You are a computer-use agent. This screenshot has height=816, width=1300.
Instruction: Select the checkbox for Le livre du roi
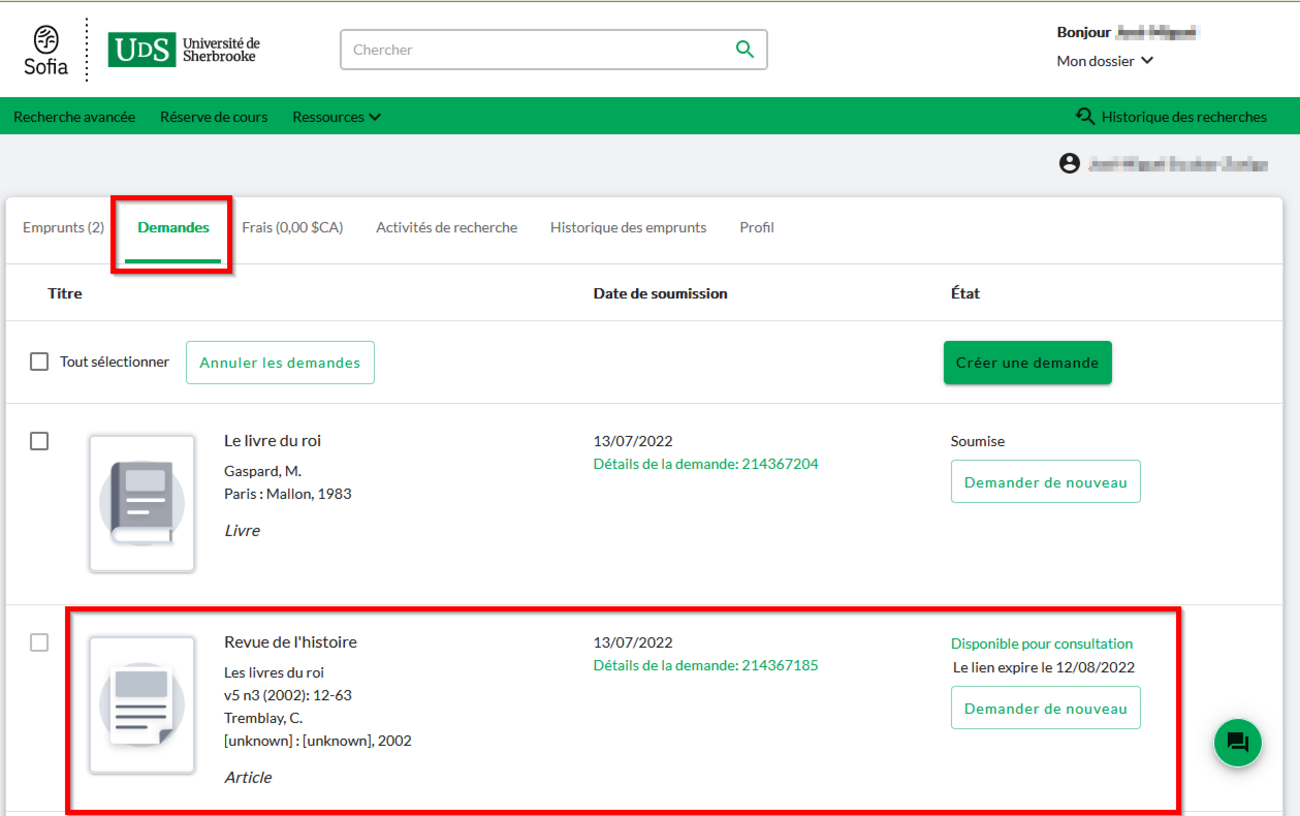pos(39,441)
